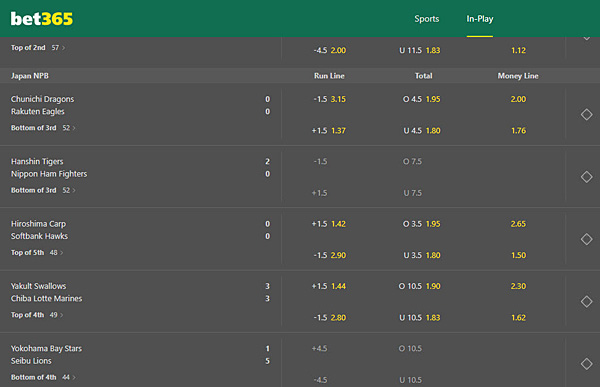This screenshot has width=600, height=387.
Task: Pick Over 4.5 total at 1.95
Action: point(421,99)
